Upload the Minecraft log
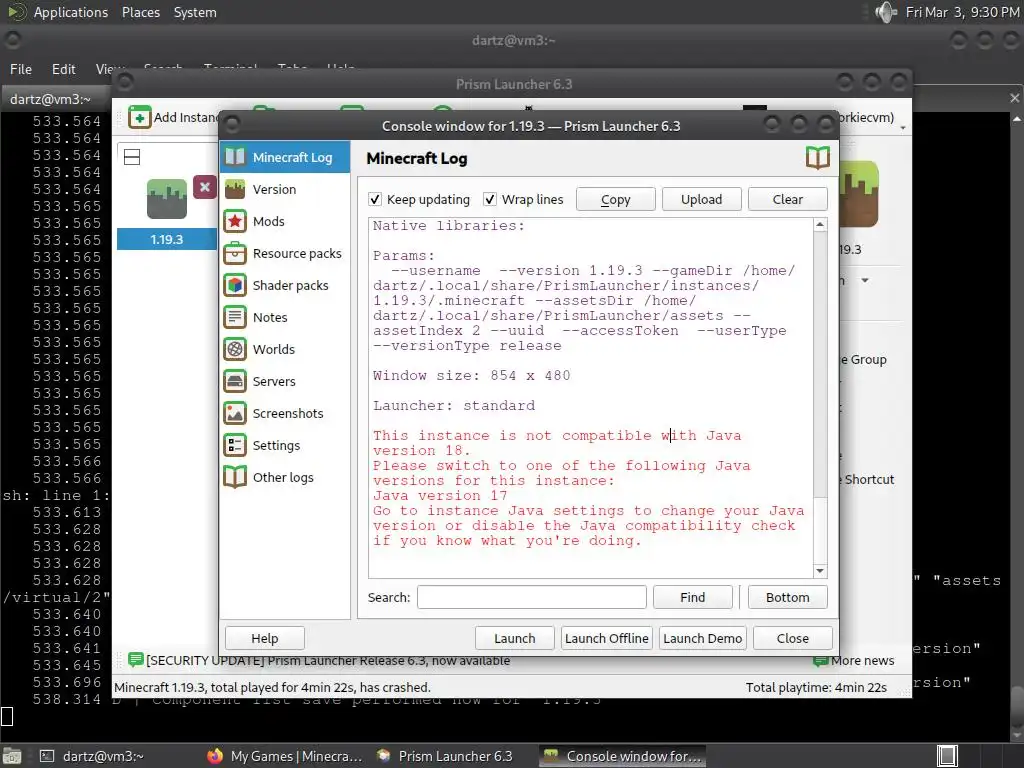1024x768 pixels. point(701,199)
